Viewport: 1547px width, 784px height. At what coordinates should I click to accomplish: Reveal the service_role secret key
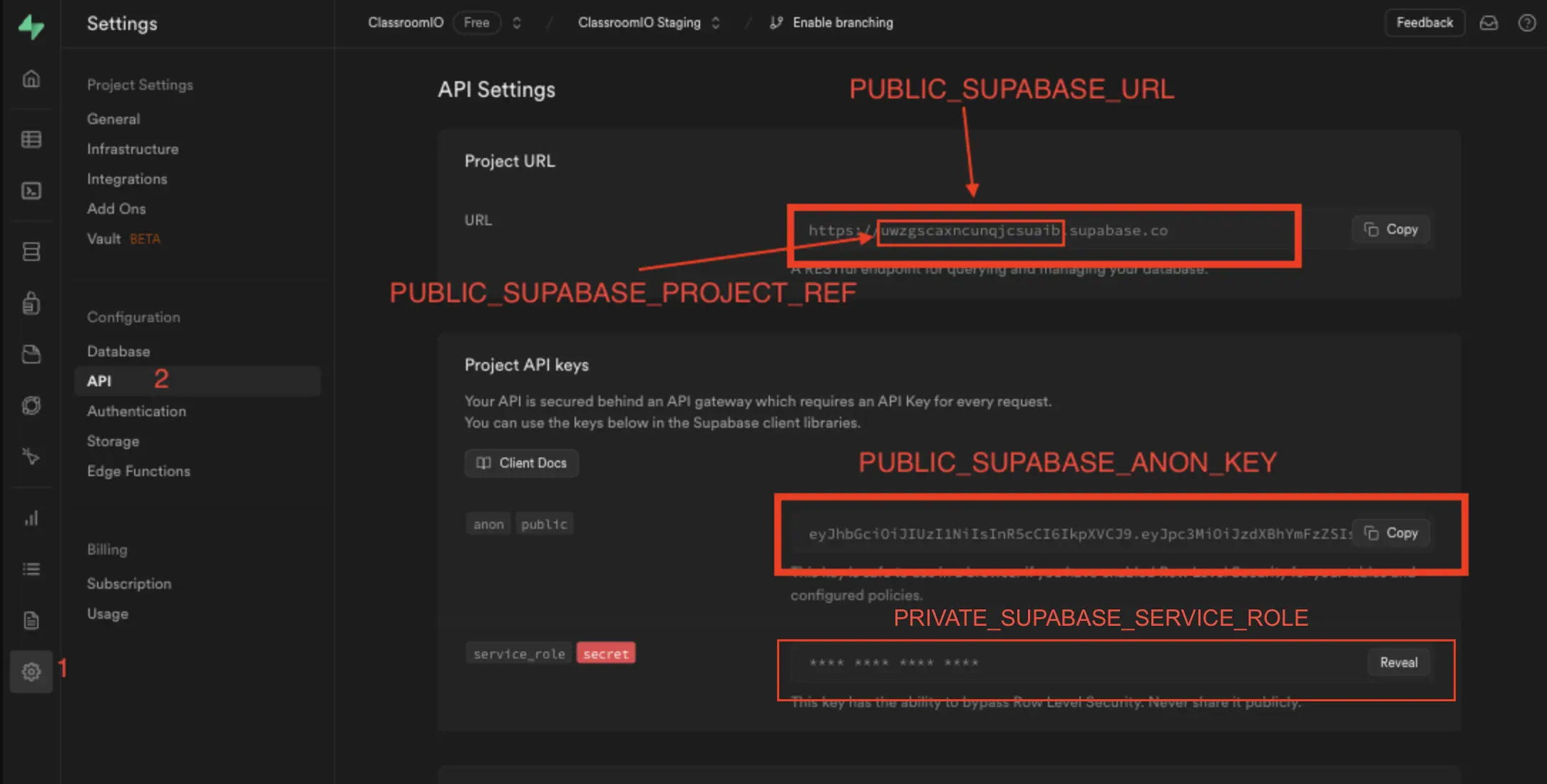pos(1398,663)
